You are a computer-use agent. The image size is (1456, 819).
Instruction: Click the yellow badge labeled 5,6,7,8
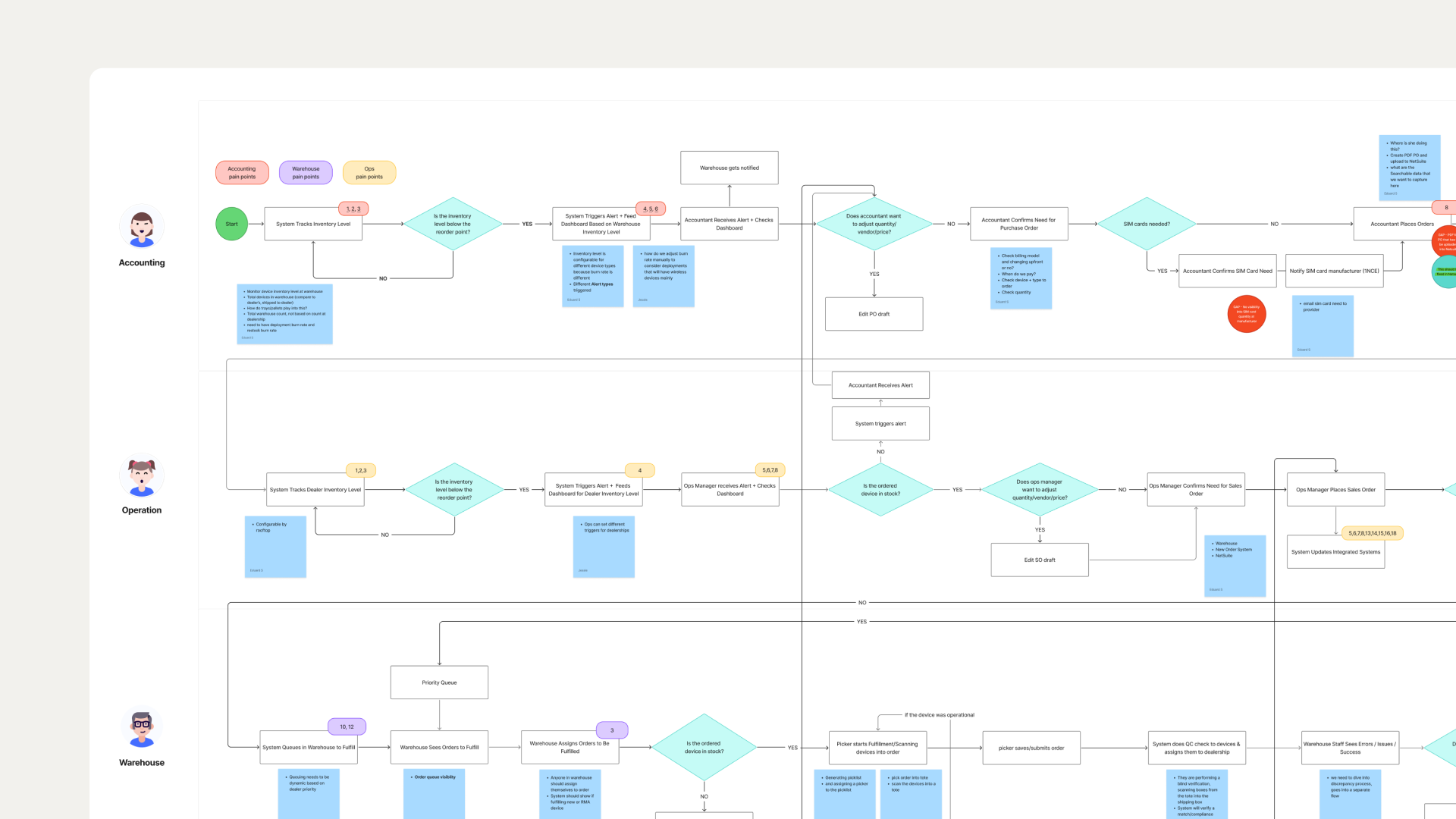(770, 470)
